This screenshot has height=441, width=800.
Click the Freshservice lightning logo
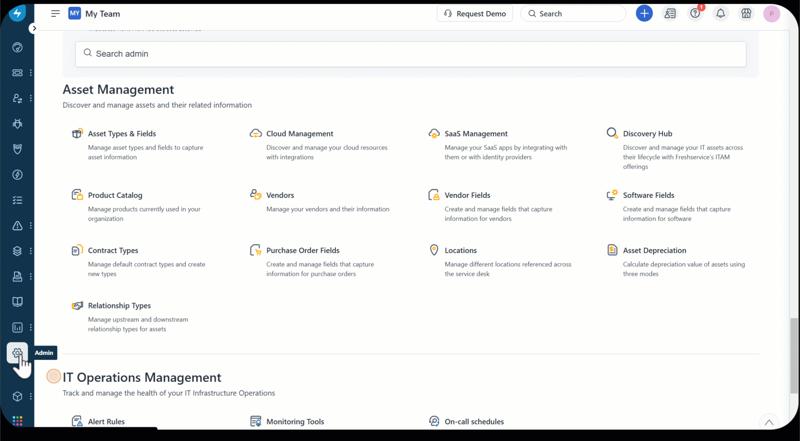click(17, 13)
